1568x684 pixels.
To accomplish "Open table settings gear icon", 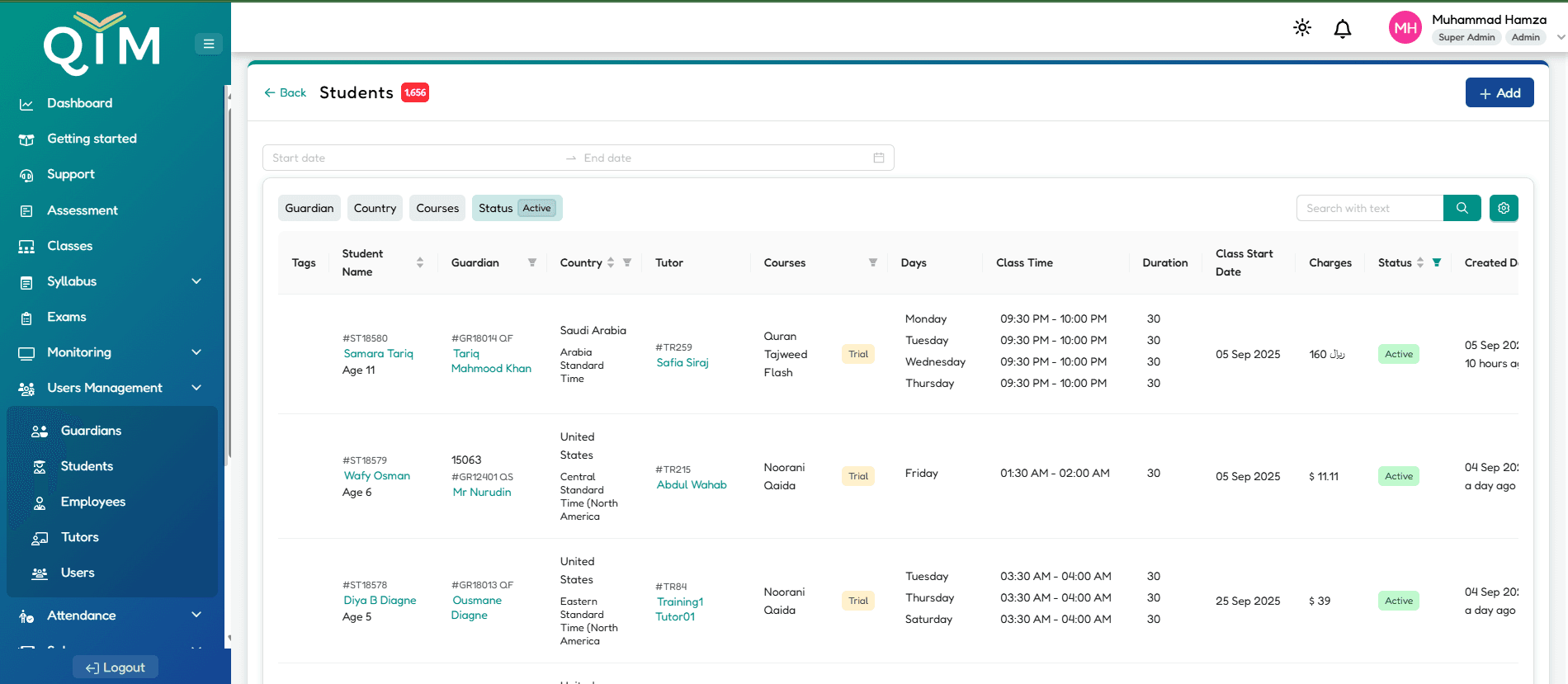I will (x=1504, y=208).
